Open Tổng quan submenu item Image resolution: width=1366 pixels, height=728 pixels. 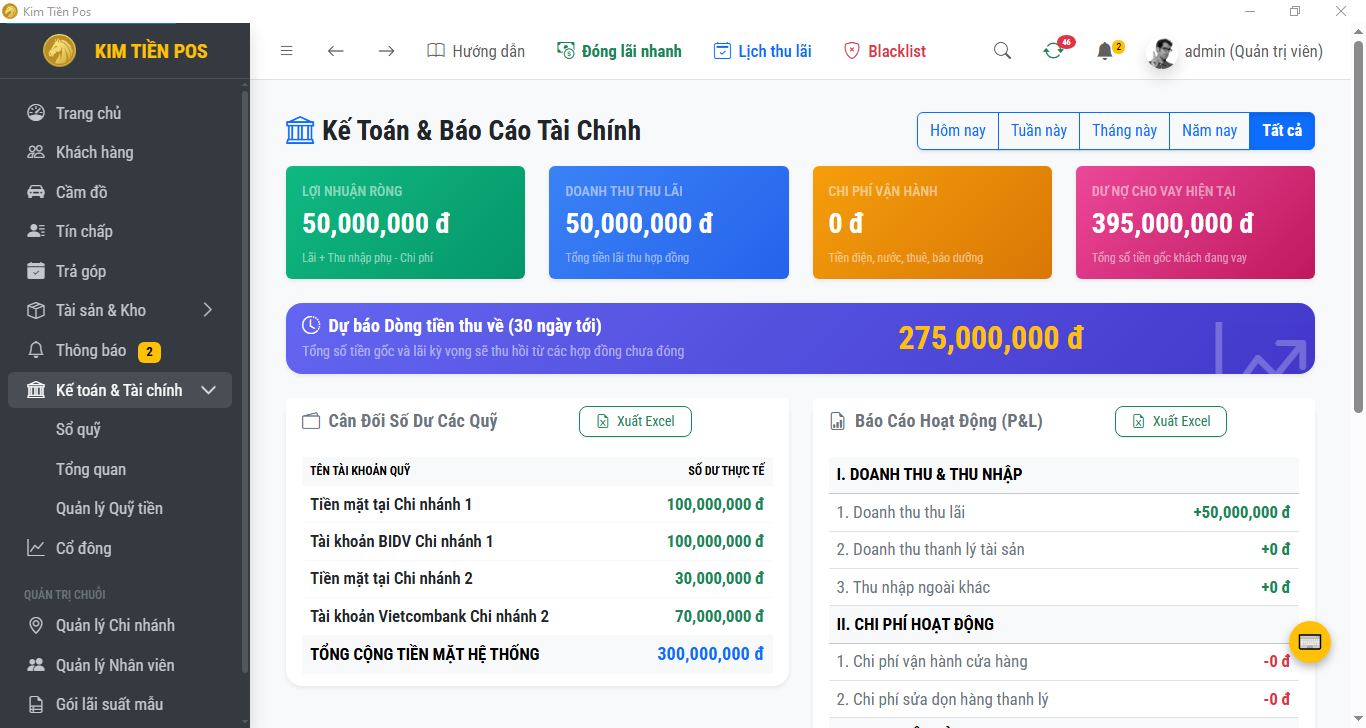(91, 469)
